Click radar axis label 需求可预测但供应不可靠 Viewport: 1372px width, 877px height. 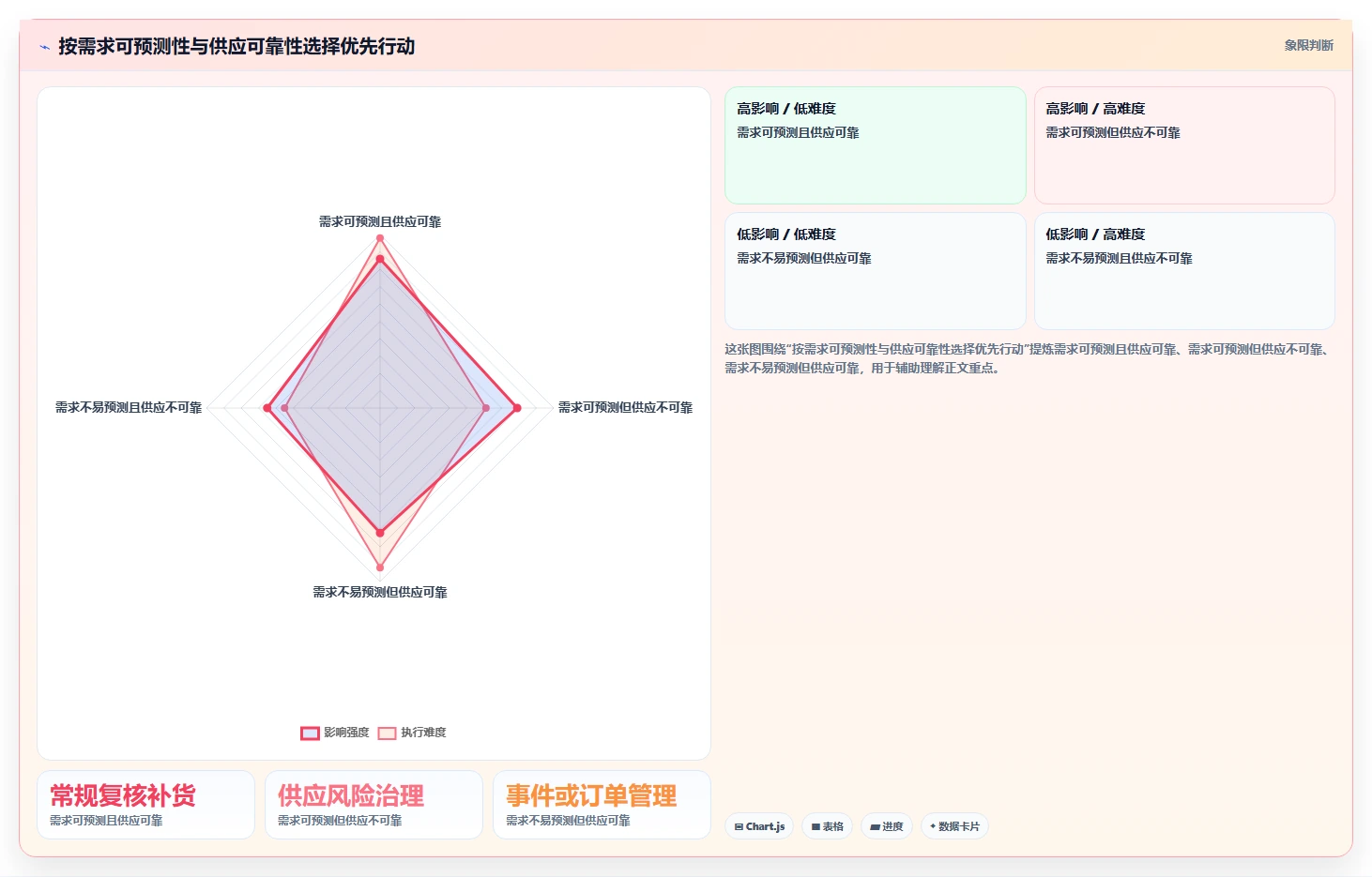pyautogui.click(x=625, y=408)
